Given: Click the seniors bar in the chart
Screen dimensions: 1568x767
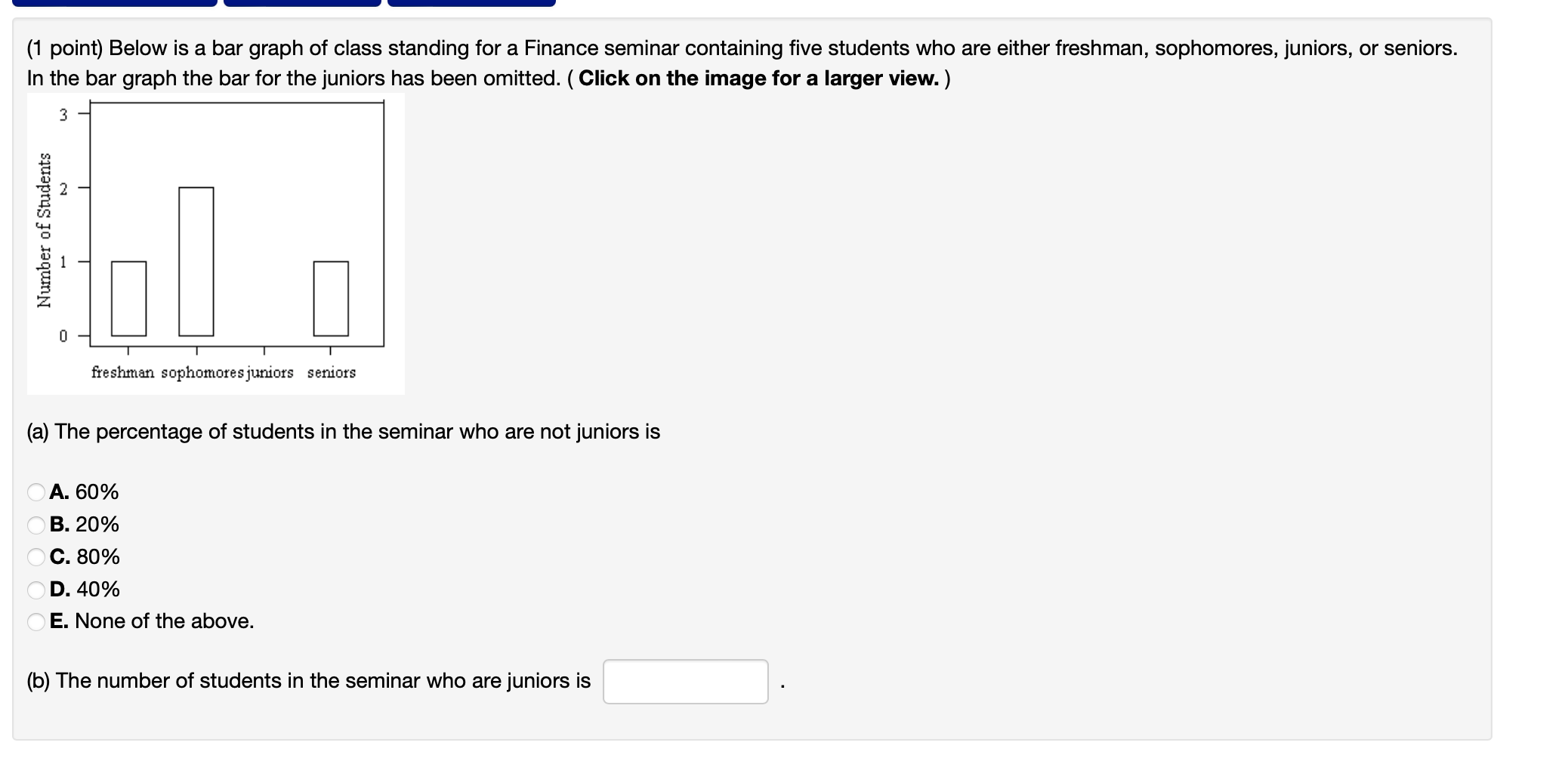Looking at the screenshot, I should pos(331,299).
